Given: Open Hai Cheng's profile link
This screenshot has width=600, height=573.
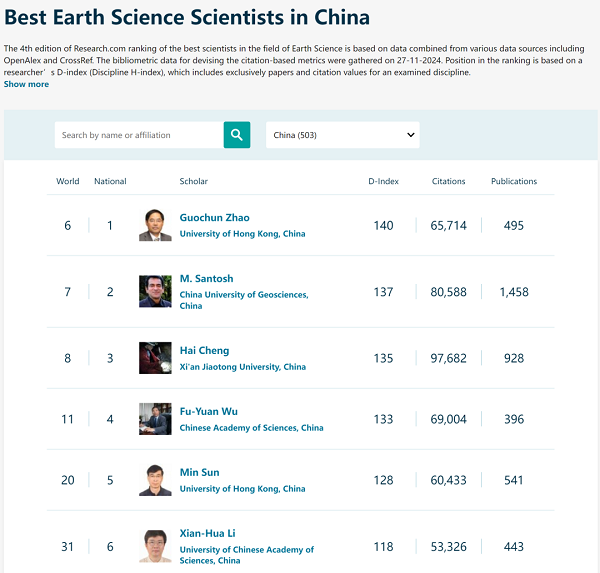Looking at the screenshot, I should [x=204, y=350].
